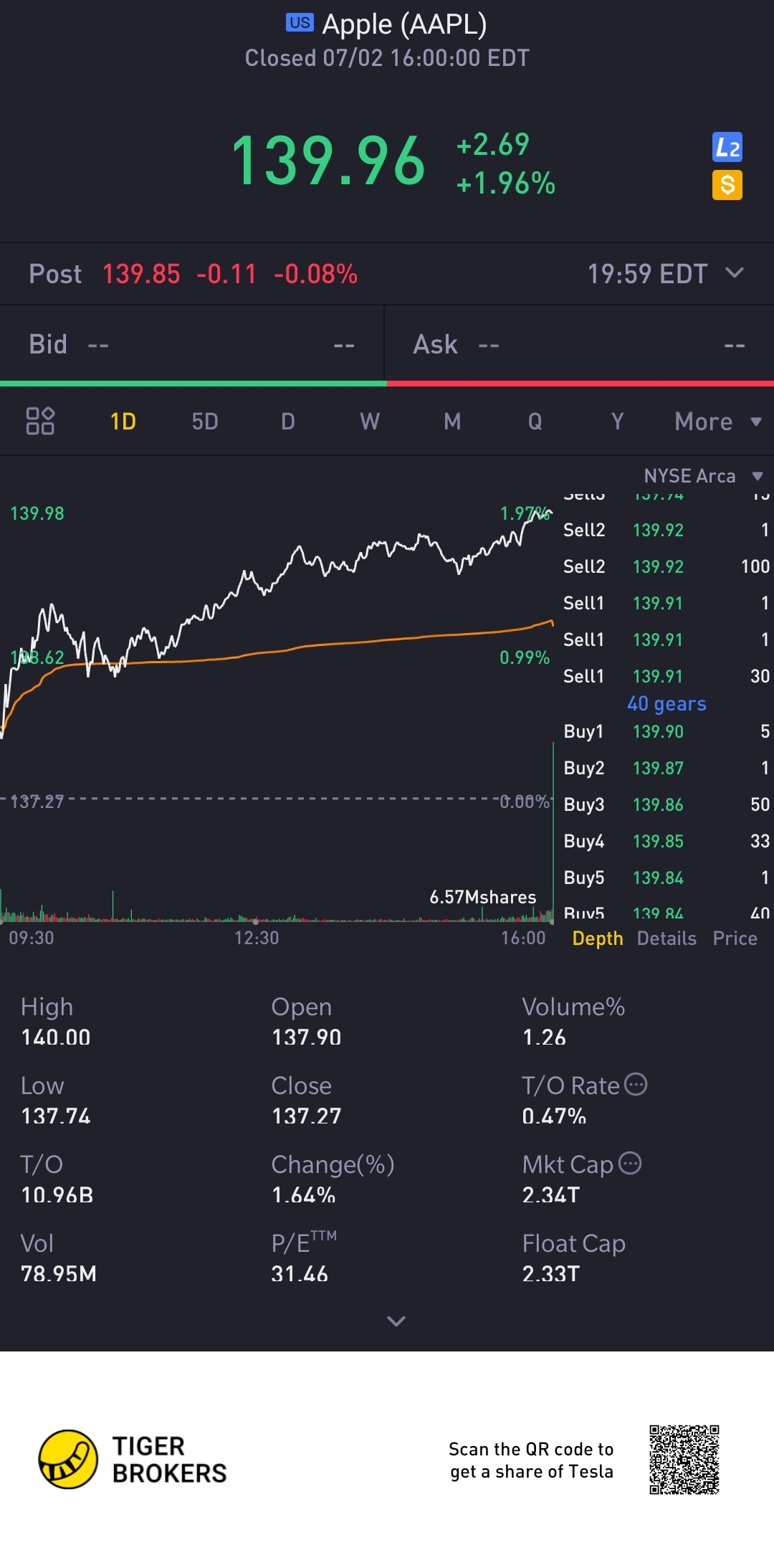Tap the Post price 139.85
Image resolution: width=774 pixels, height=1568 pixels.
click(141, 274)
